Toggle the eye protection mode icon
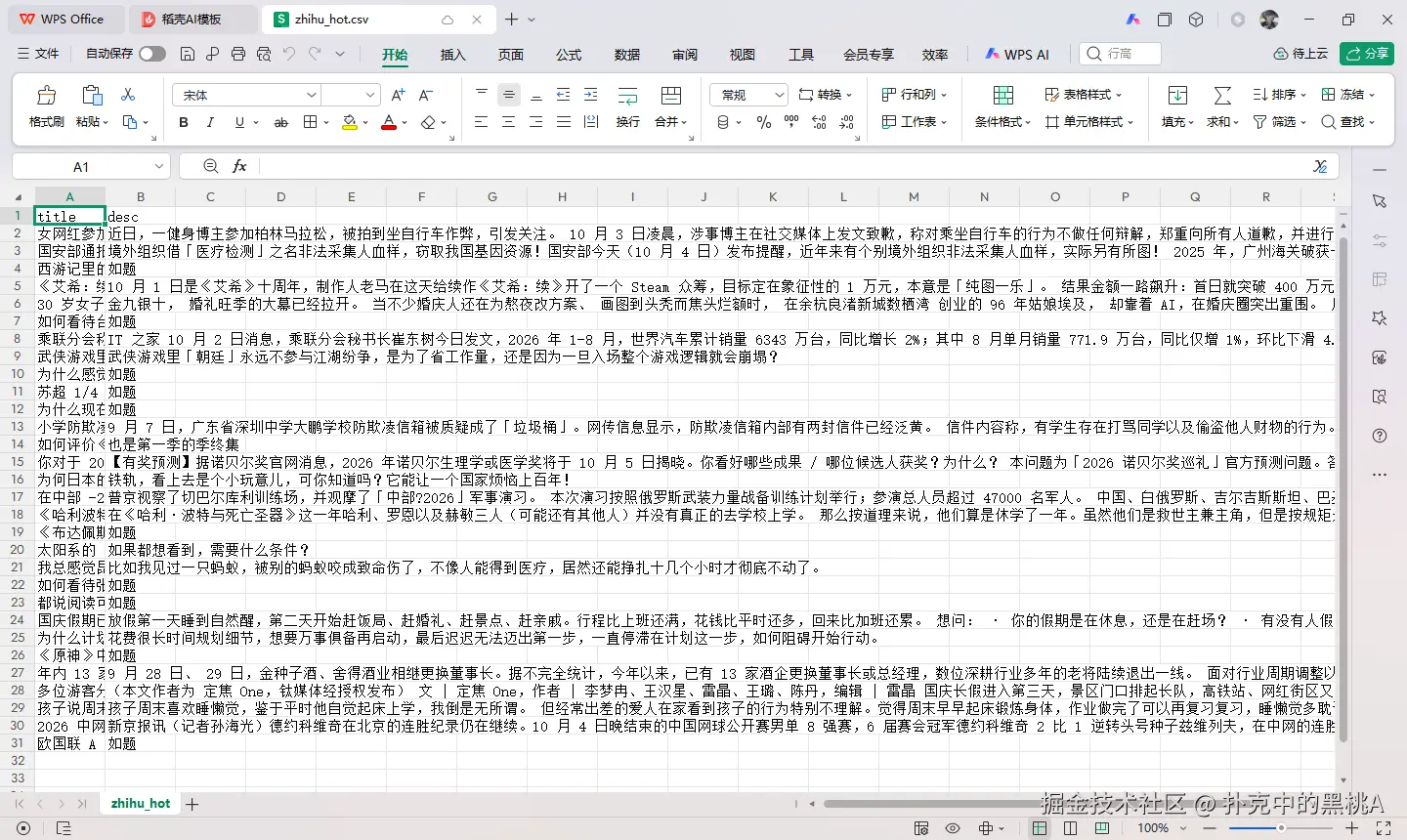1407x840 pixels. point(953,828)
